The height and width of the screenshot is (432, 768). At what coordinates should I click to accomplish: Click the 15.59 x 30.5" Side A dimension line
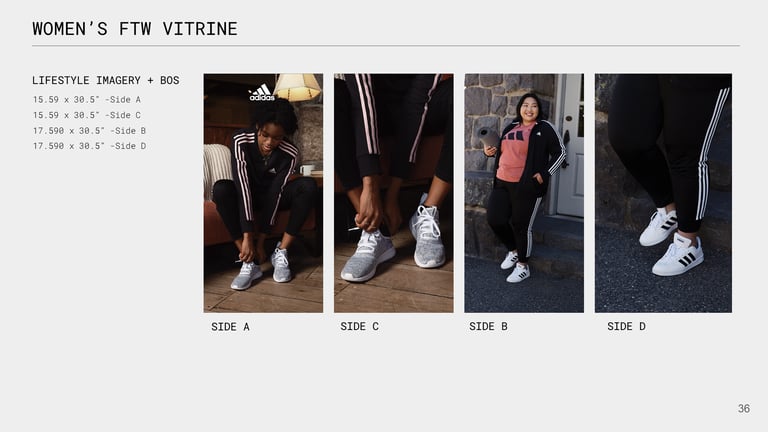[x=87, y=99]
